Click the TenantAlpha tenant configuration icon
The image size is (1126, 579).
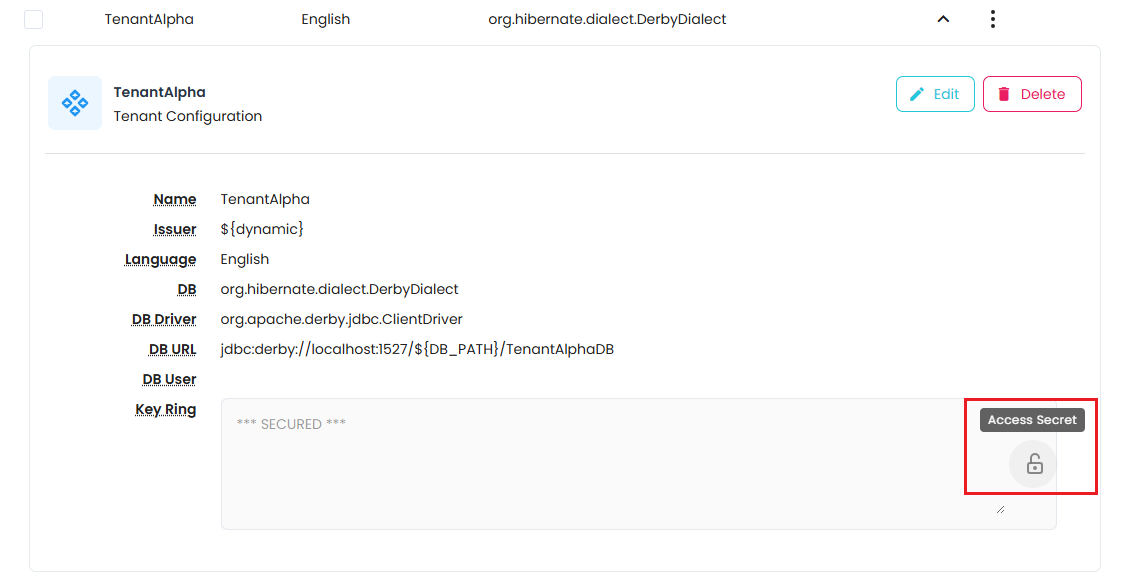[75, 103]
